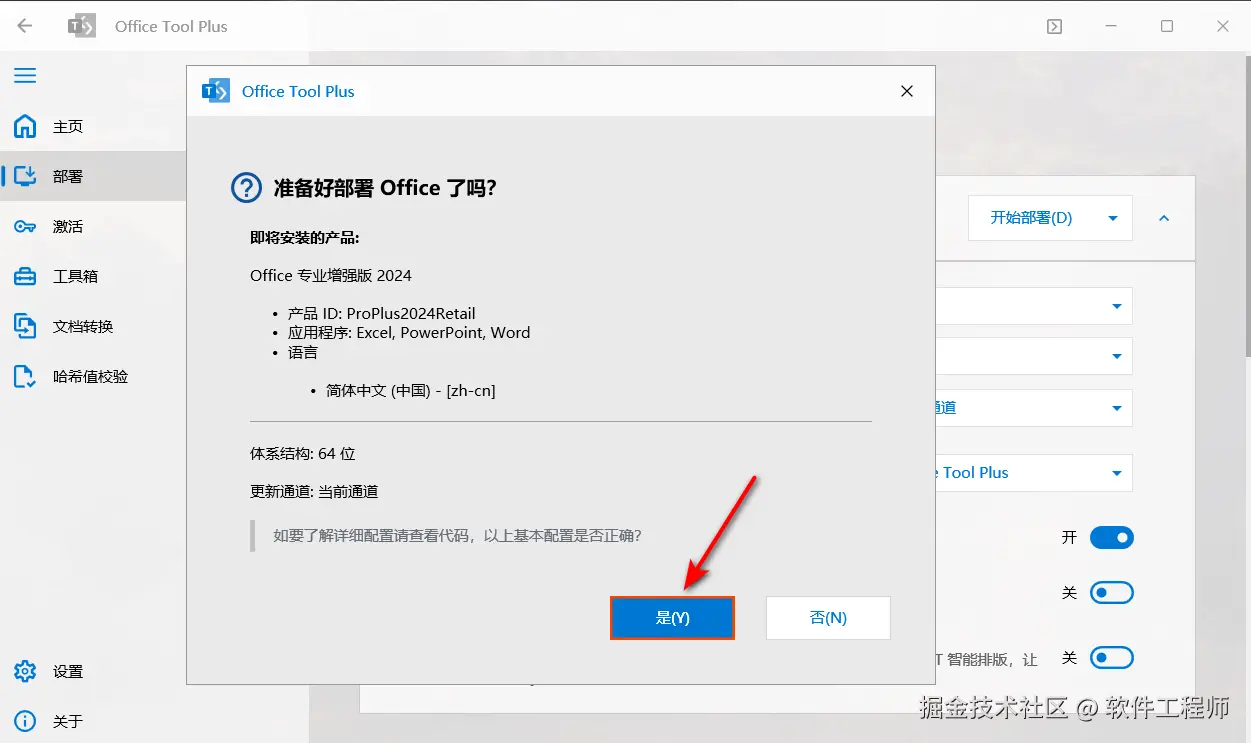The width and height of the screenshot is (1251, 743).
Task: Click the document convert icon beside 文档转换
Action: pyautogui.click(x=25, y=326)
